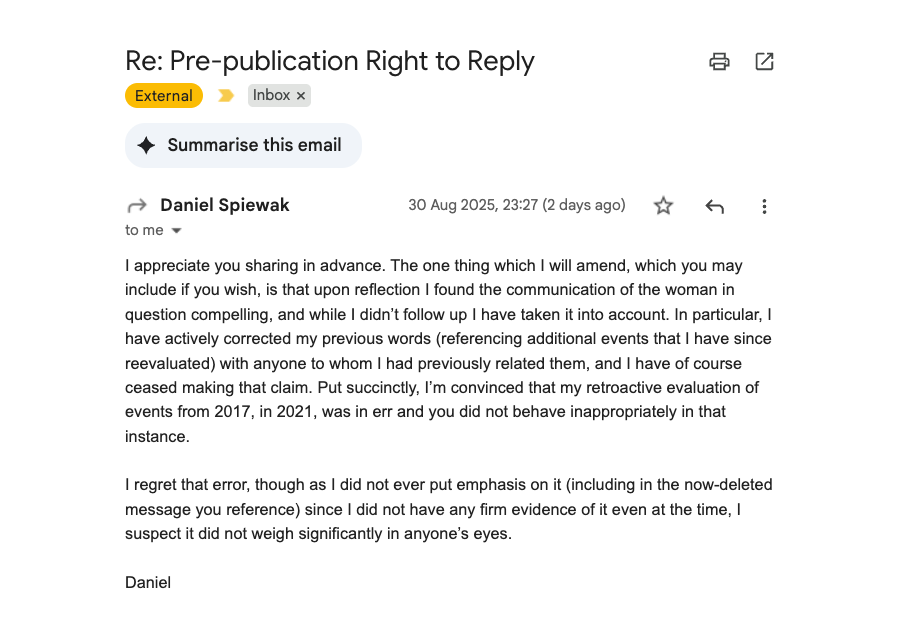
Task: Open the three-dot More options menu
Action: pyautogui.click(x=764, y=206)
